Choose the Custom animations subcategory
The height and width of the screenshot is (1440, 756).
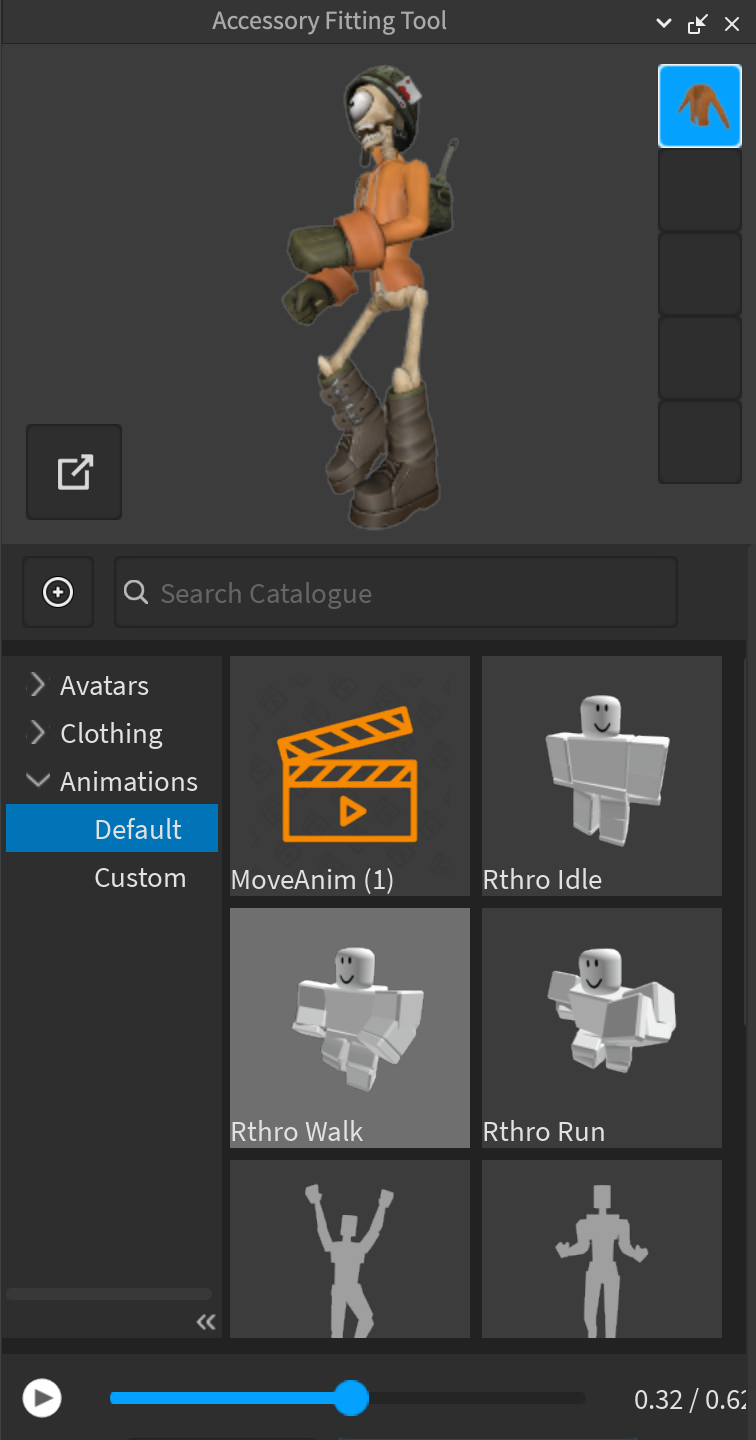(140, 878)
